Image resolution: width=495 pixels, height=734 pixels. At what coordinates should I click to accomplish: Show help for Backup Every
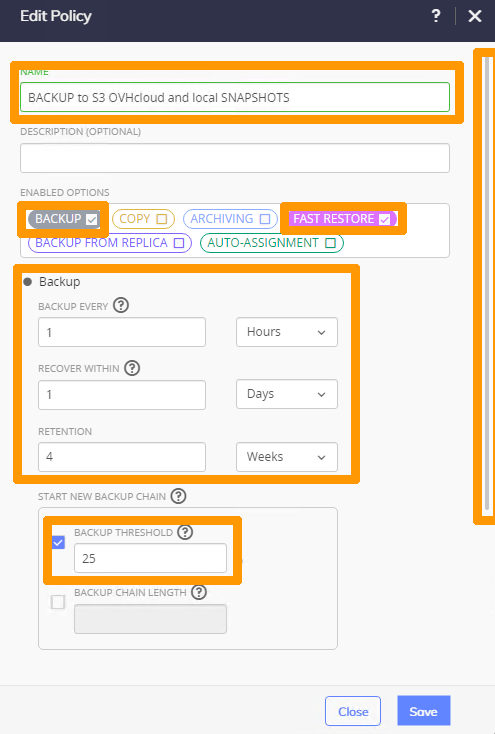point(121,306)
